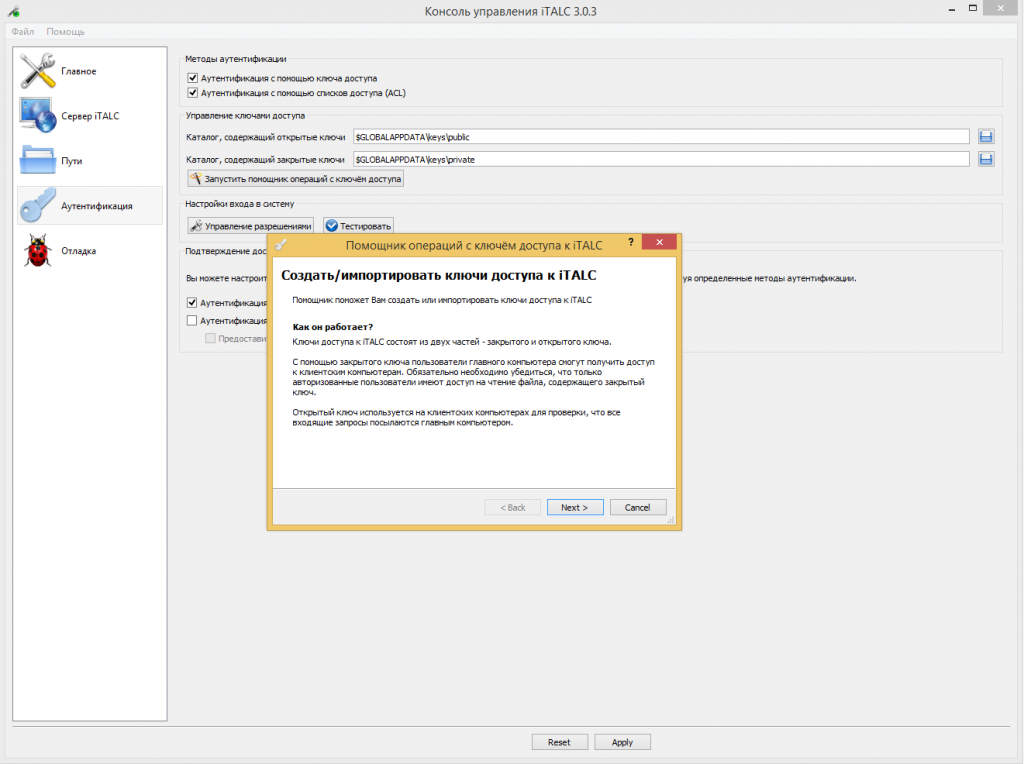Toggle key-based authentication checkbox
1024x764 pixels.
click(193, 78)
